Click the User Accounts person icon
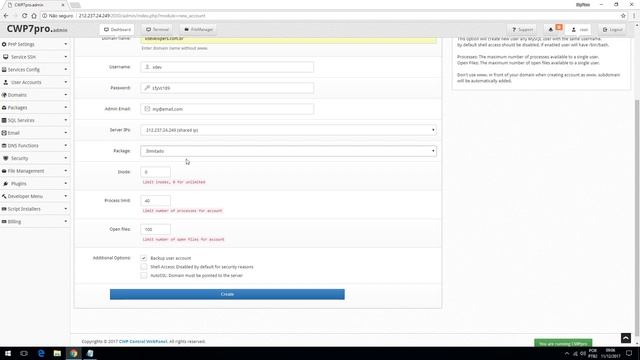Viewport: 640px width, 360px height. pos(6,82)
